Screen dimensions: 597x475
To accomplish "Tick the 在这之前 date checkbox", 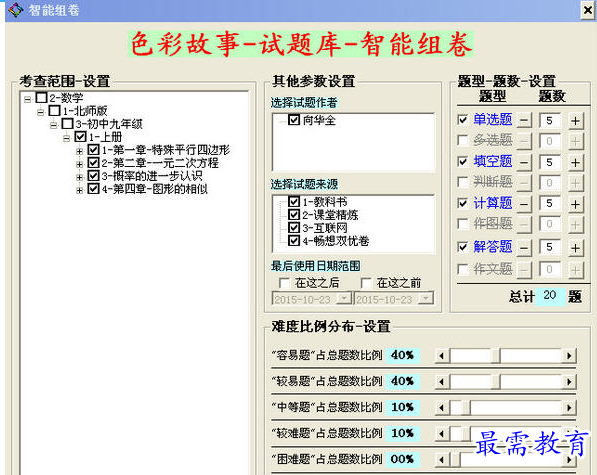I will tap(366, 283).
